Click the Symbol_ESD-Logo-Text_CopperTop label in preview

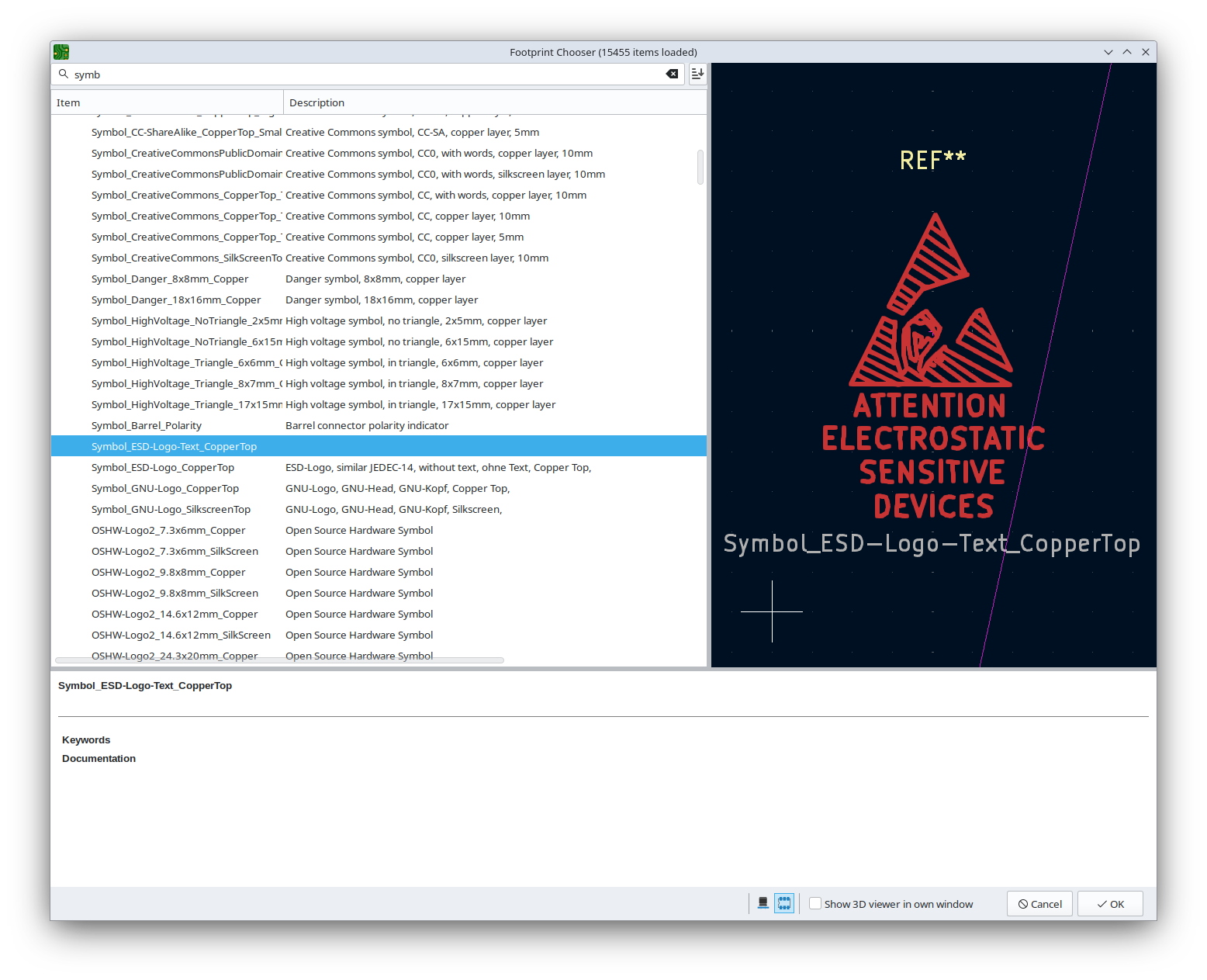932,544
